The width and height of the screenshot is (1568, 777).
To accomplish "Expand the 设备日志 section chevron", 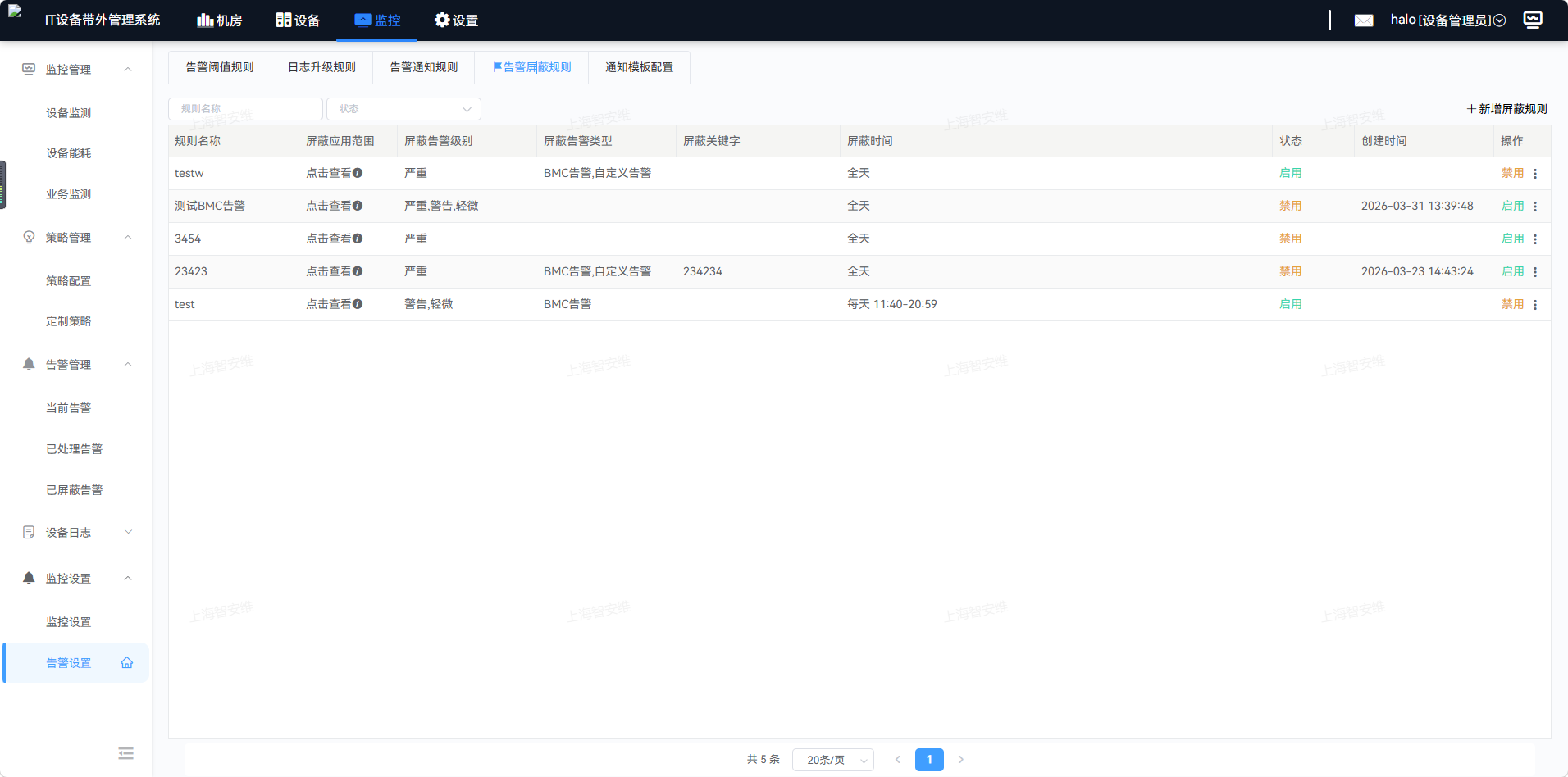I will tap(128, 533).
